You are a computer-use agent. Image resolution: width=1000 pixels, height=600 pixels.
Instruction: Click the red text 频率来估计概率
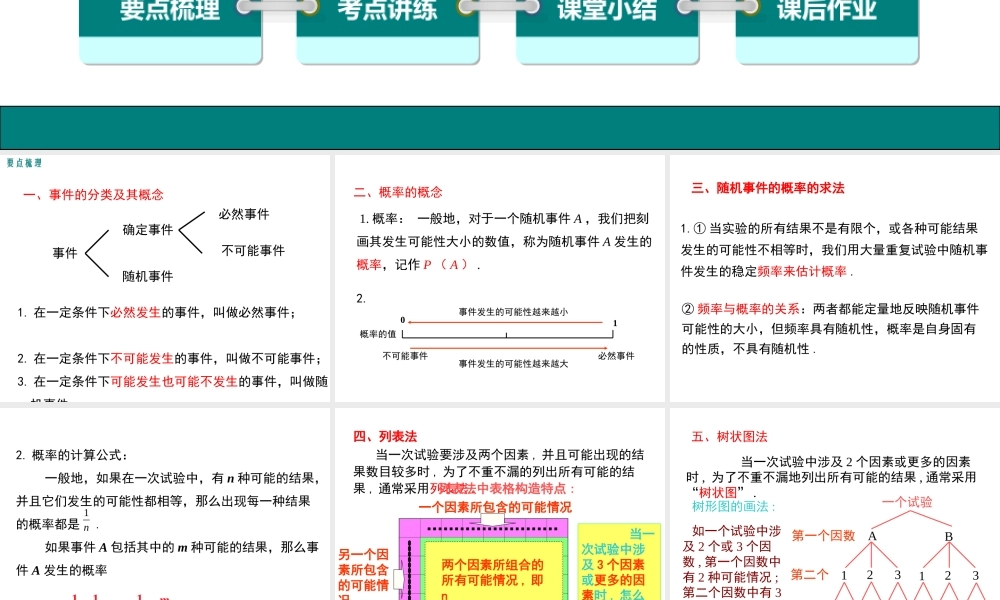[x=802, y=271]
